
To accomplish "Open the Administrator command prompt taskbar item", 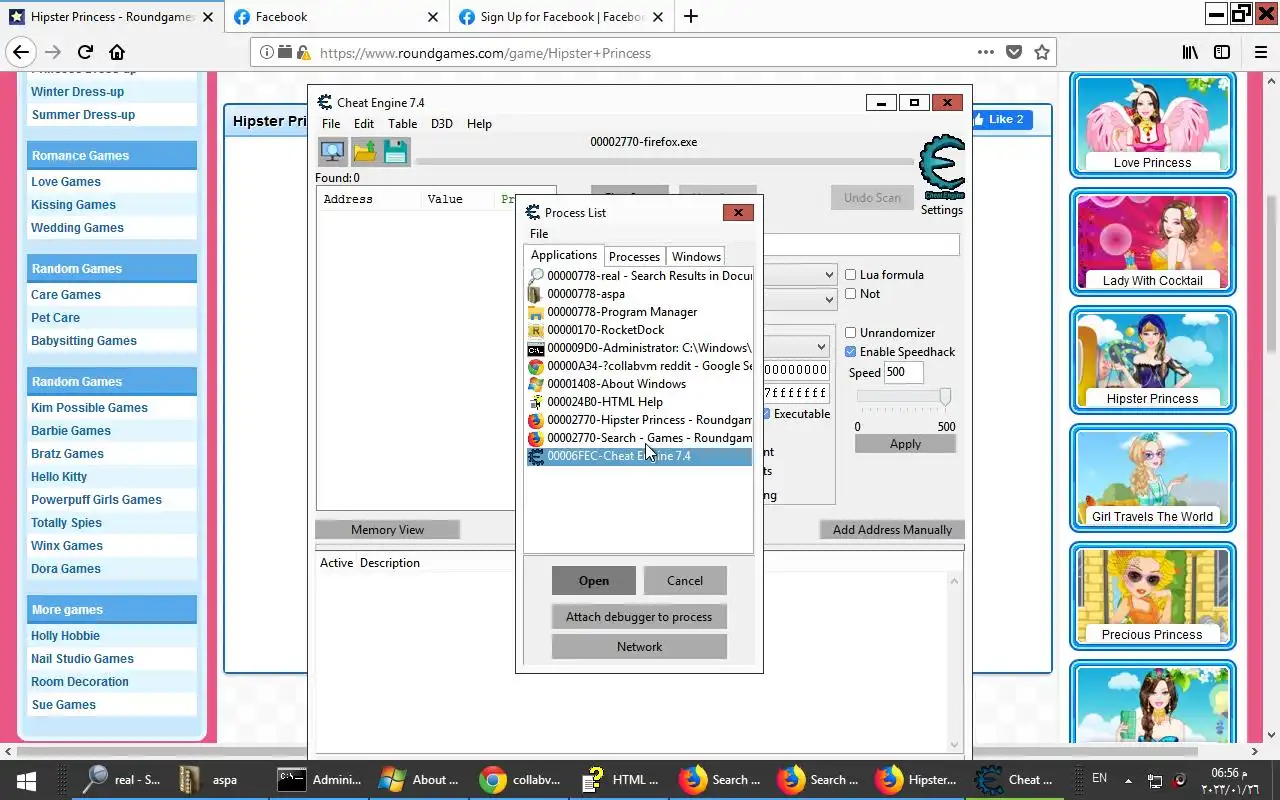I will [319, 780].
